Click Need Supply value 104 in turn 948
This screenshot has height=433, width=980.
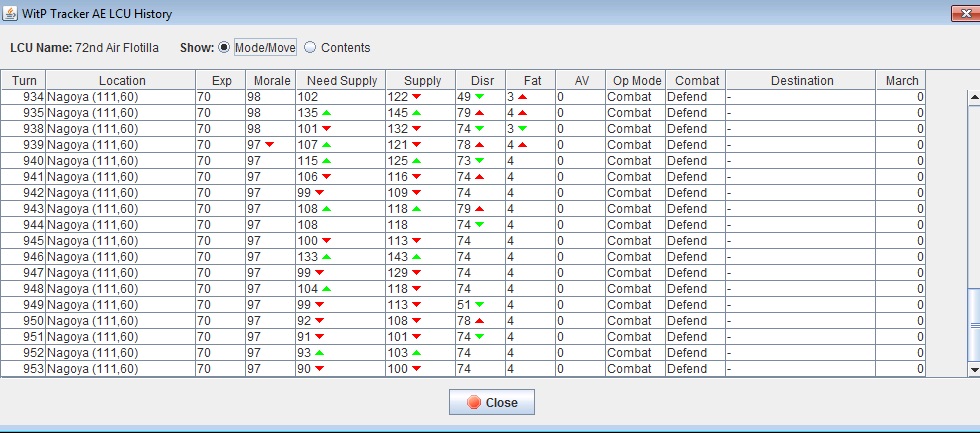341,289
